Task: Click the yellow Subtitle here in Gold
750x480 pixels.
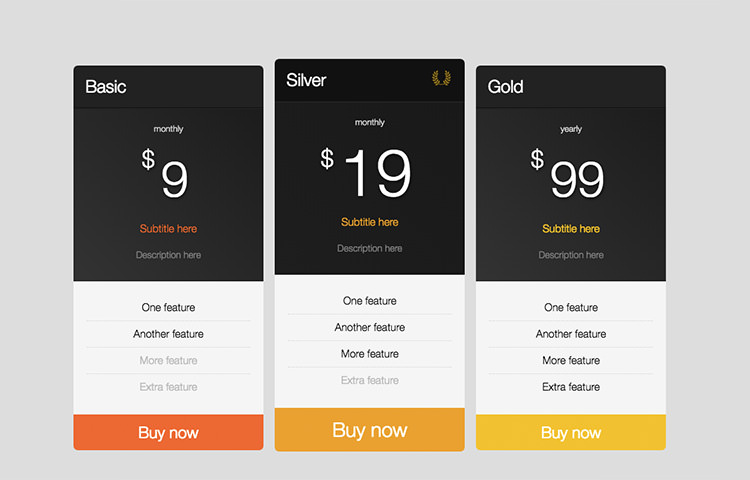Action: (x=571, y=229)
